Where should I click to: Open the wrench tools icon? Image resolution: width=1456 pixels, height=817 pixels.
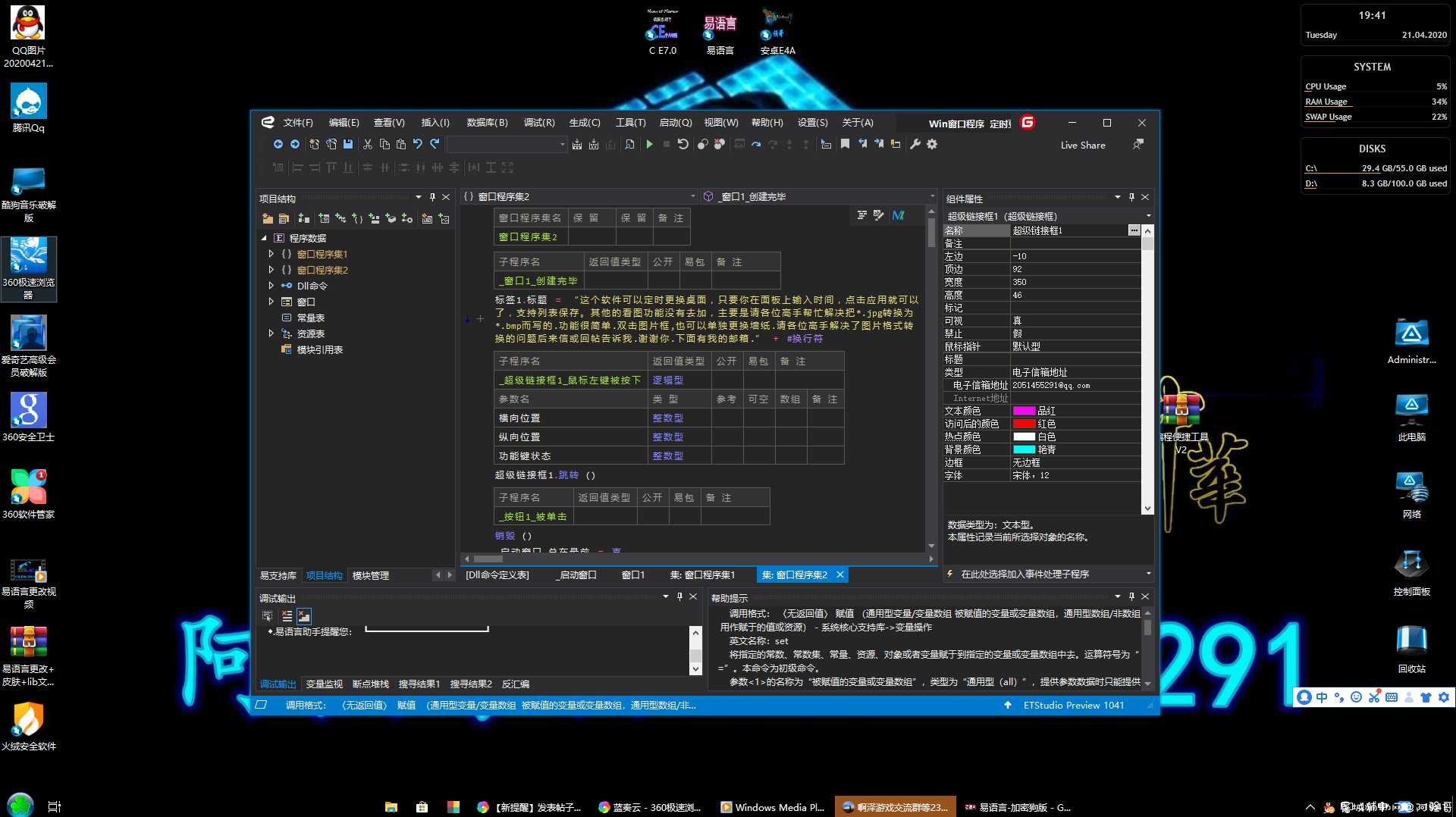pos(915,145)
